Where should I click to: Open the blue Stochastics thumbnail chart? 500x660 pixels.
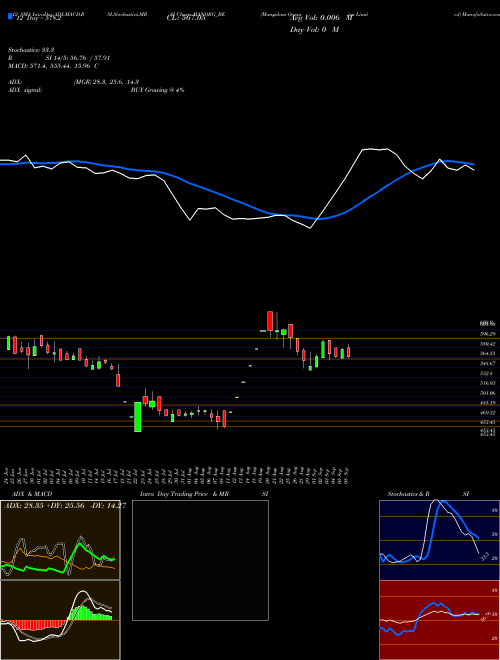(x=439, y=540)
